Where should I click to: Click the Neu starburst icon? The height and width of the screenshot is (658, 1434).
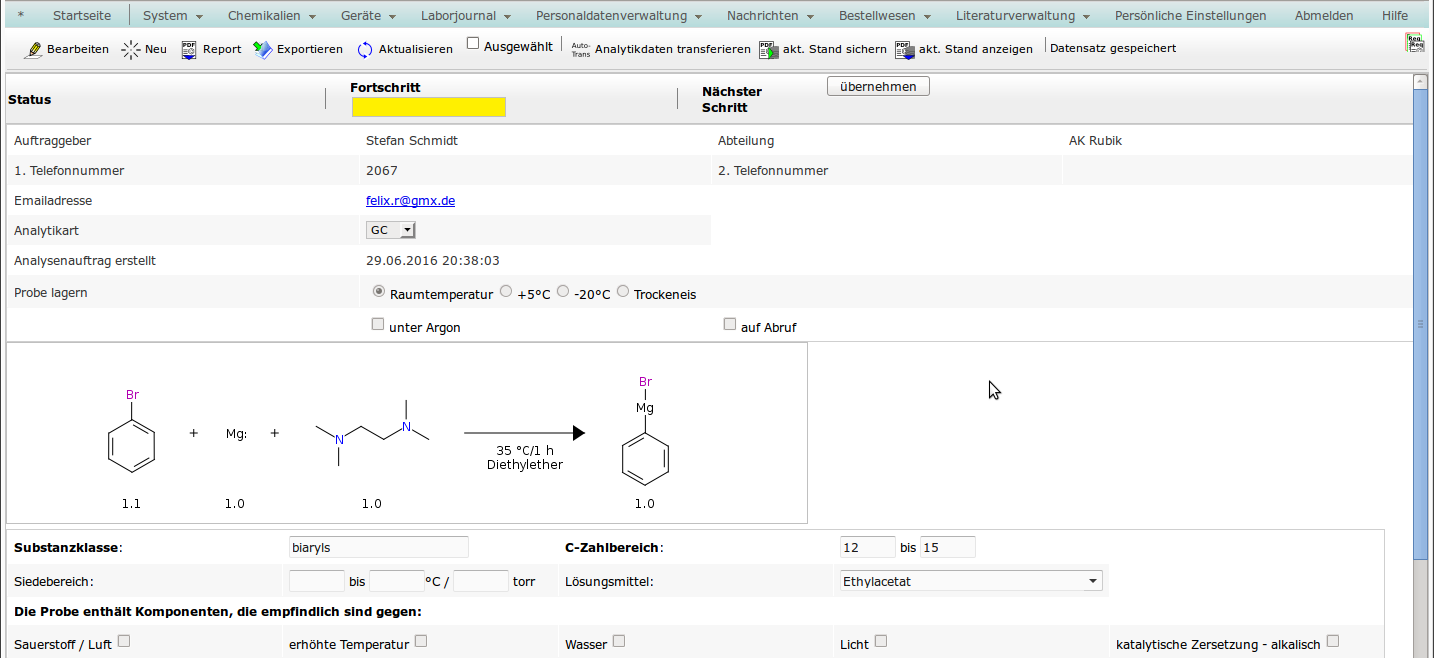pyautogui.click(x=130, y=49)
